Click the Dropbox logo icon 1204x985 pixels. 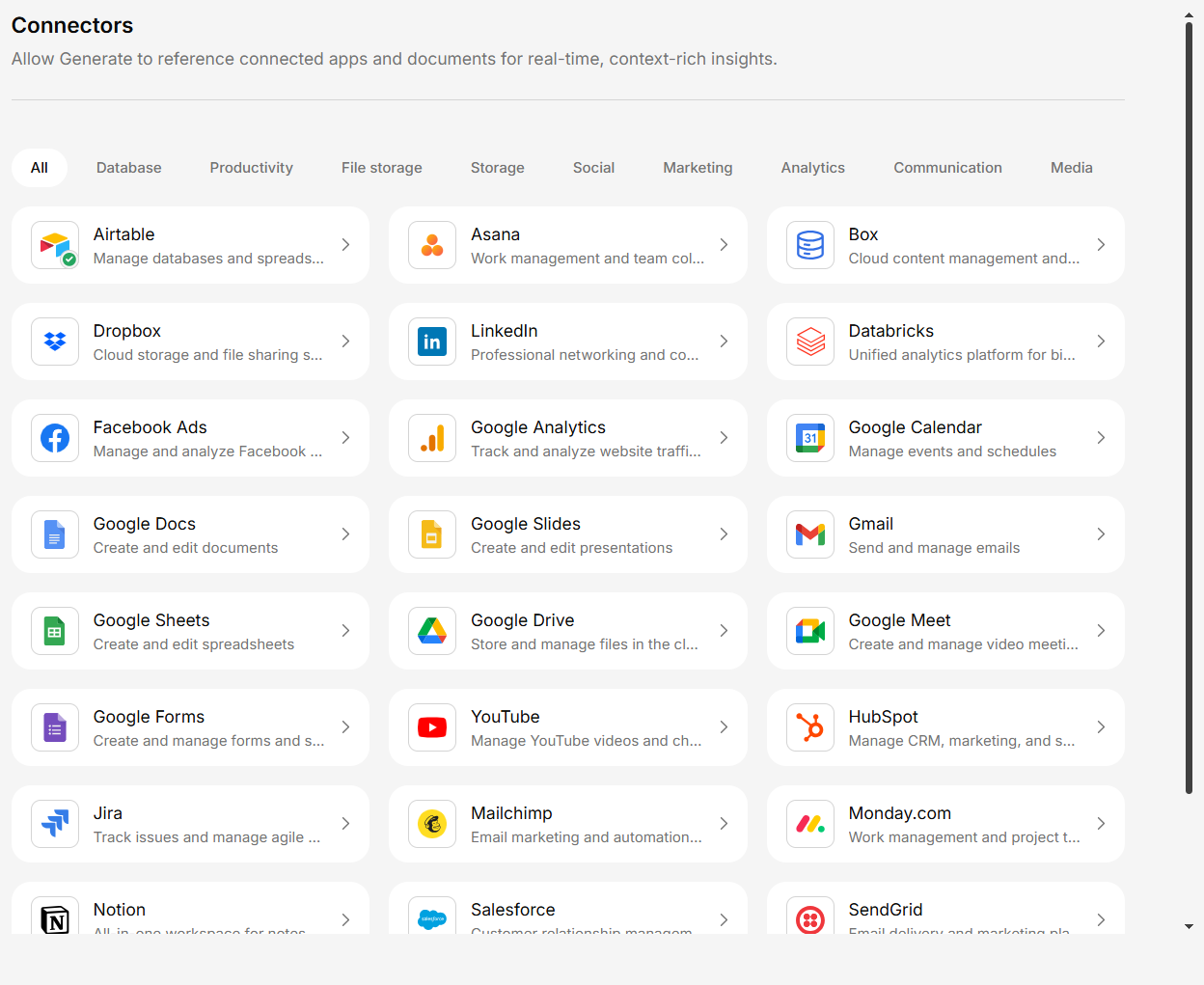pyautogui.click(x=55, y=342)
